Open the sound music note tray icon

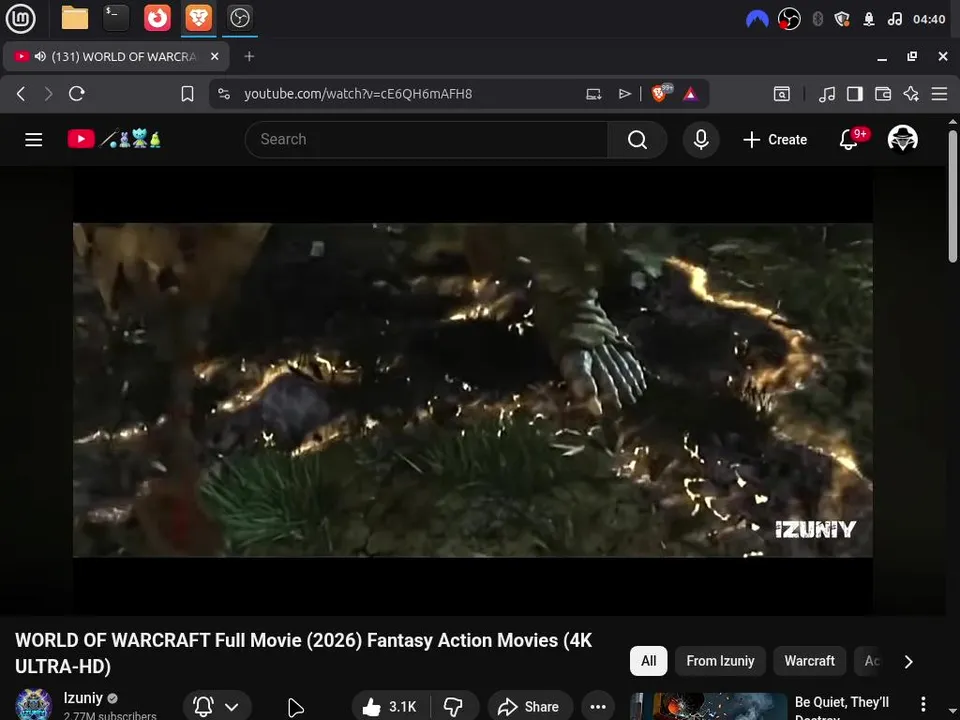[x=894, y=20]
